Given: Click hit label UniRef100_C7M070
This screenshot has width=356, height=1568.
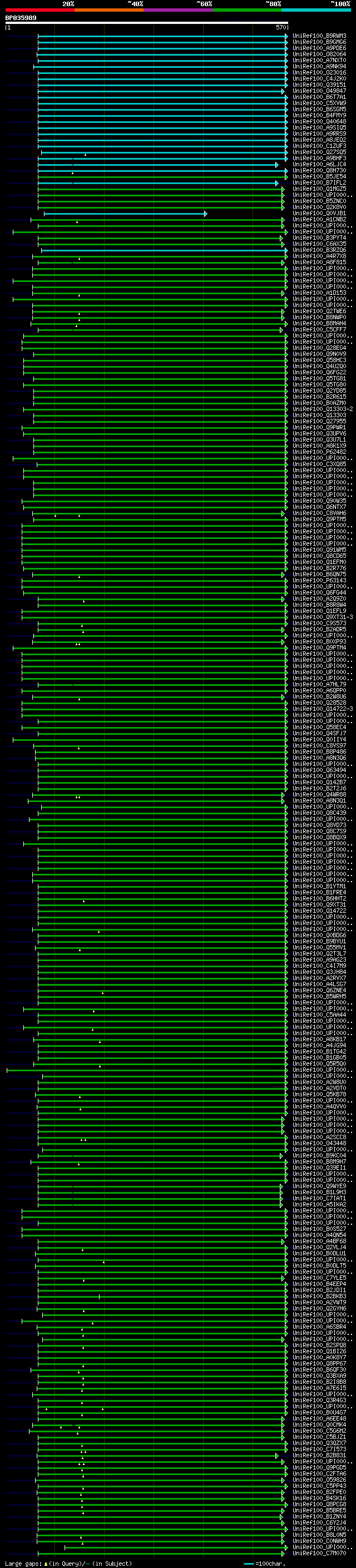Looking at the screenshot, I should 319,1554.
